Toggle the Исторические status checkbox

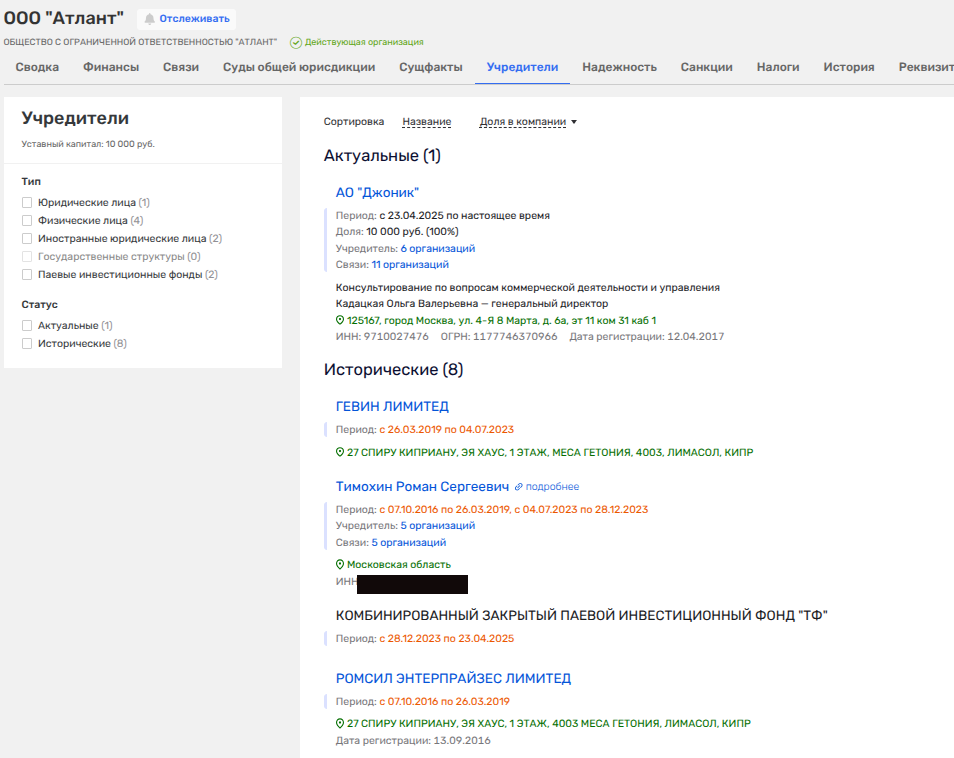point(27,344)
